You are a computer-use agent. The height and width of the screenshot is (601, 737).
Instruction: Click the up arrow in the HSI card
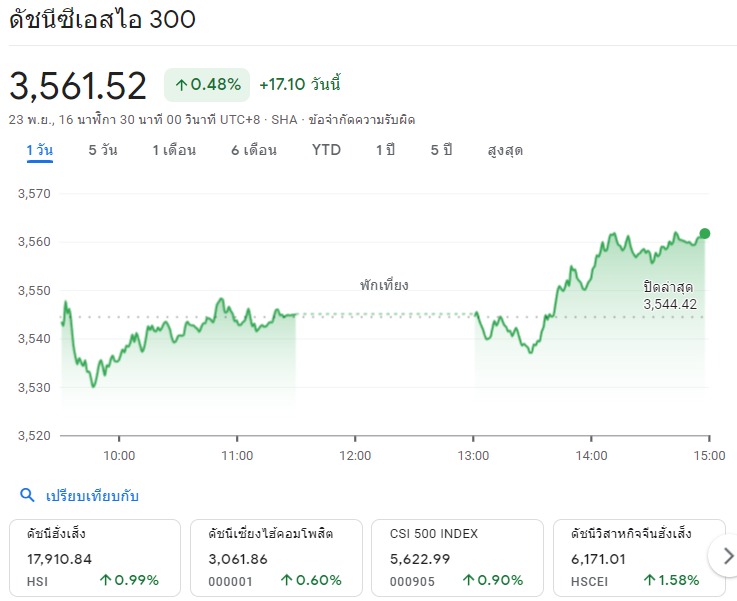pyautogui.click(x=106, y=580)
